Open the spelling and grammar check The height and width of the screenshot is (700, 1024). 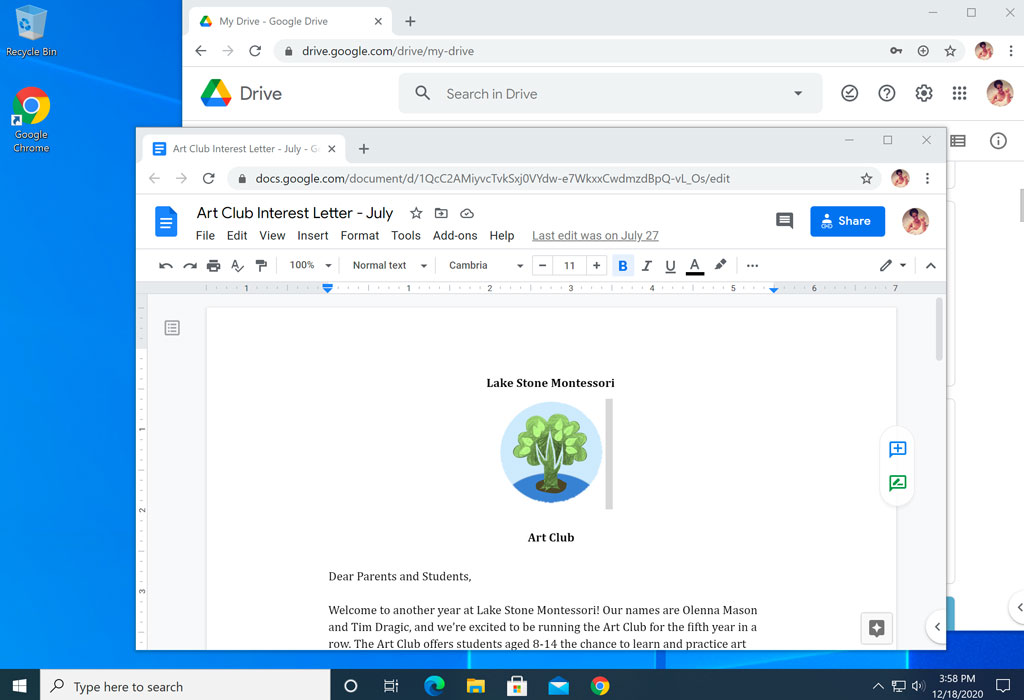coord(236,265)
